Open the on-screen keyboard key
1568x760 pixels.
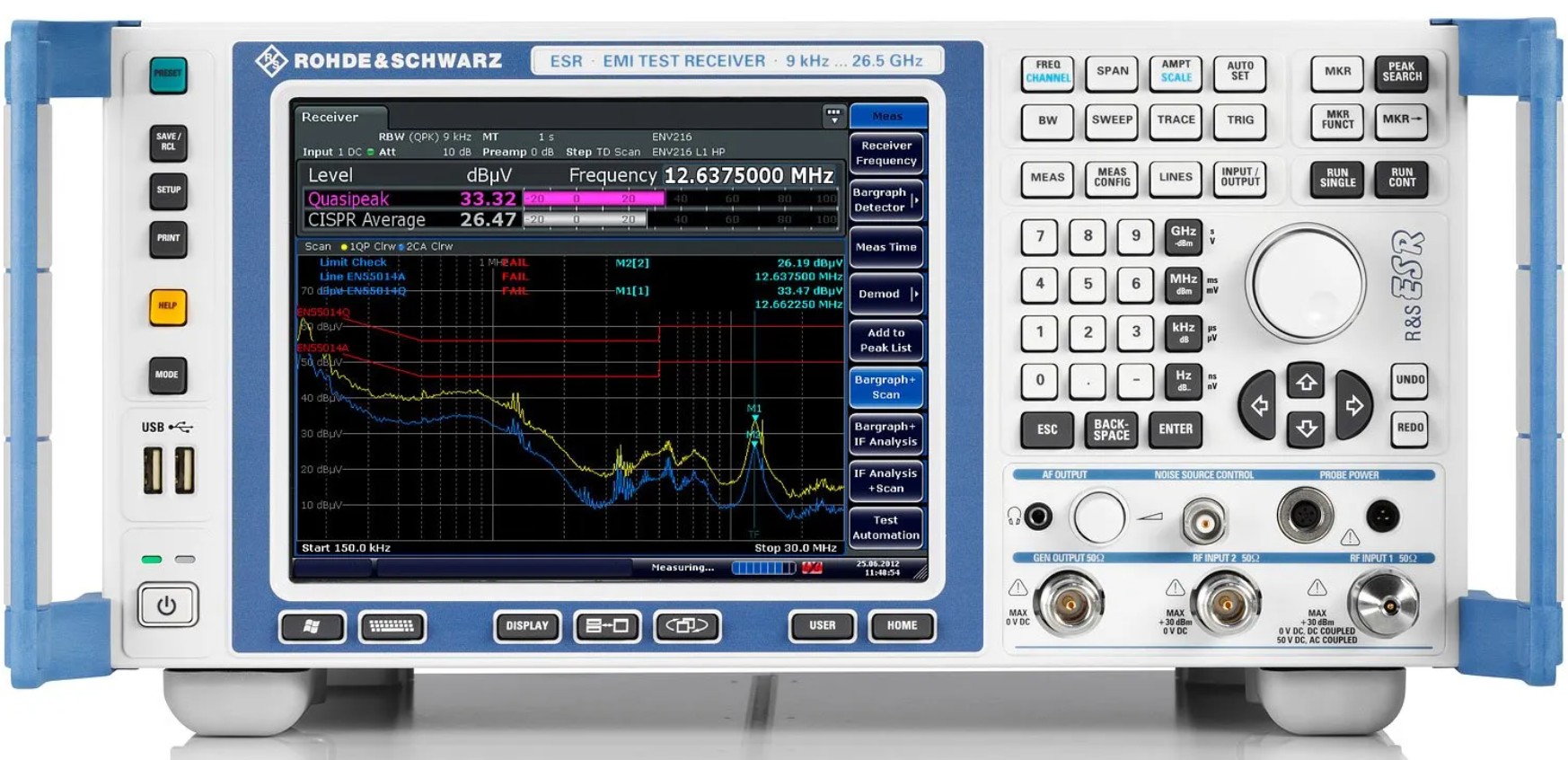[x=392, y=626]
